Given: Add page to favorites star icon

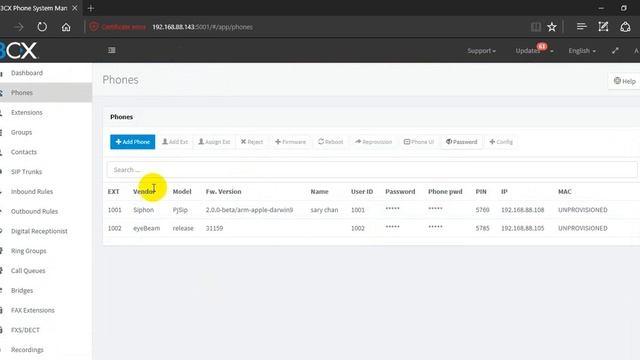Looking at the screenshot, I should [552, 27].
